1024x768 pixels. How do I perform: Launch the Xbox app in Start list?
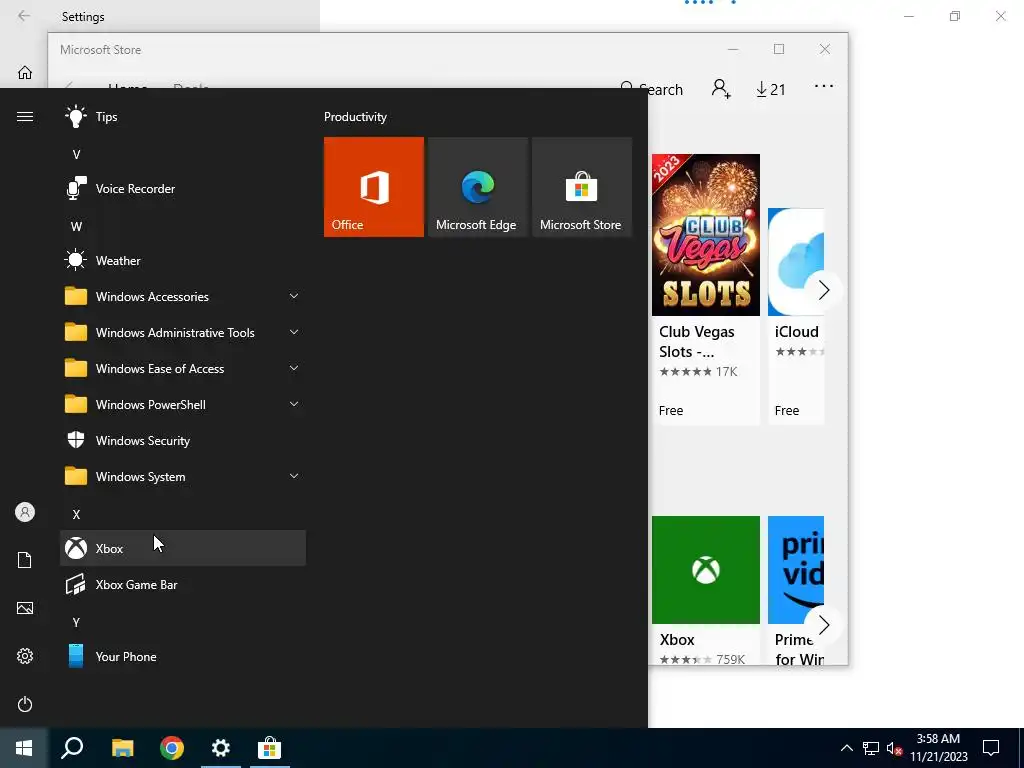point(183,548)
